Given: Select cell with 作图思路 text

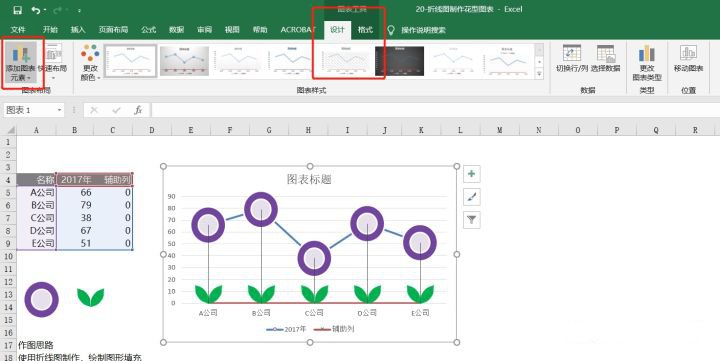Looking at the screenshot, I should click(36, 345).
